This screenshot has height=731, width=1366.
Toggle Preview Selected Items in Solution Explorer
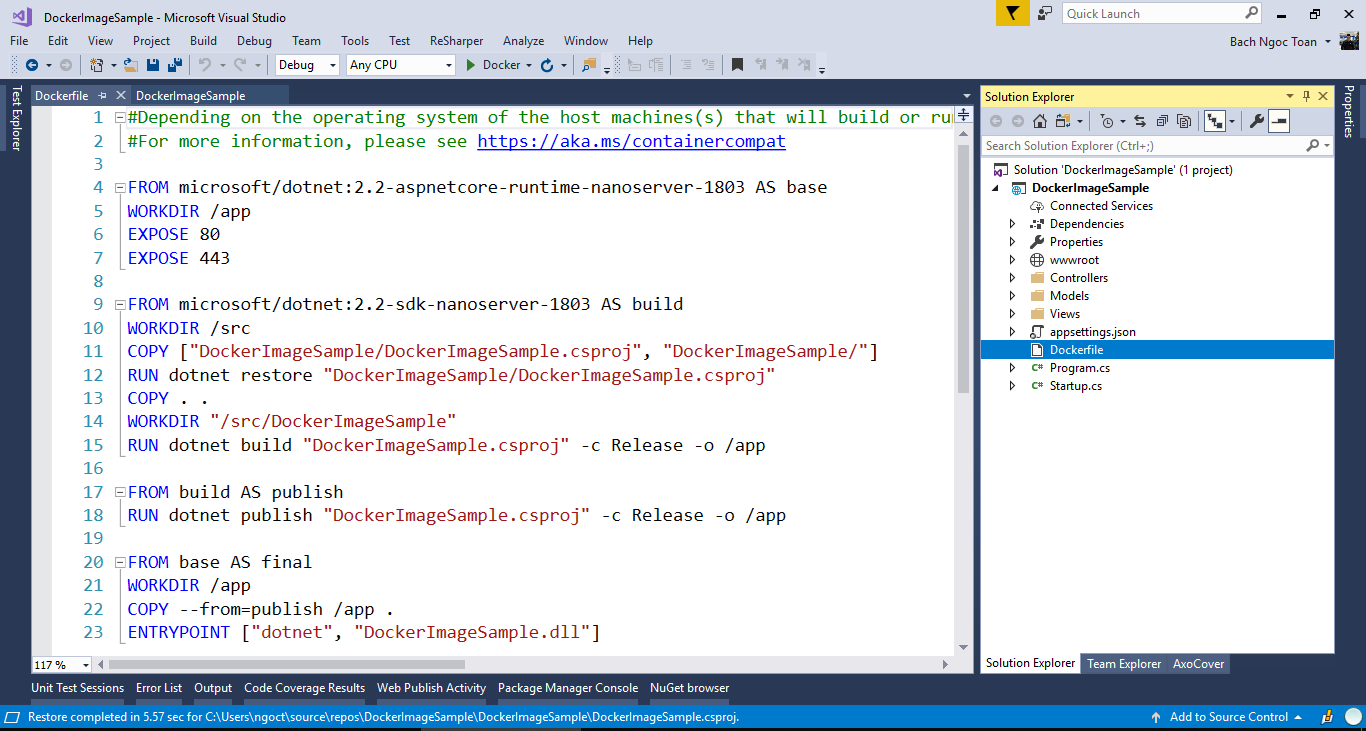coord(1279,121)
